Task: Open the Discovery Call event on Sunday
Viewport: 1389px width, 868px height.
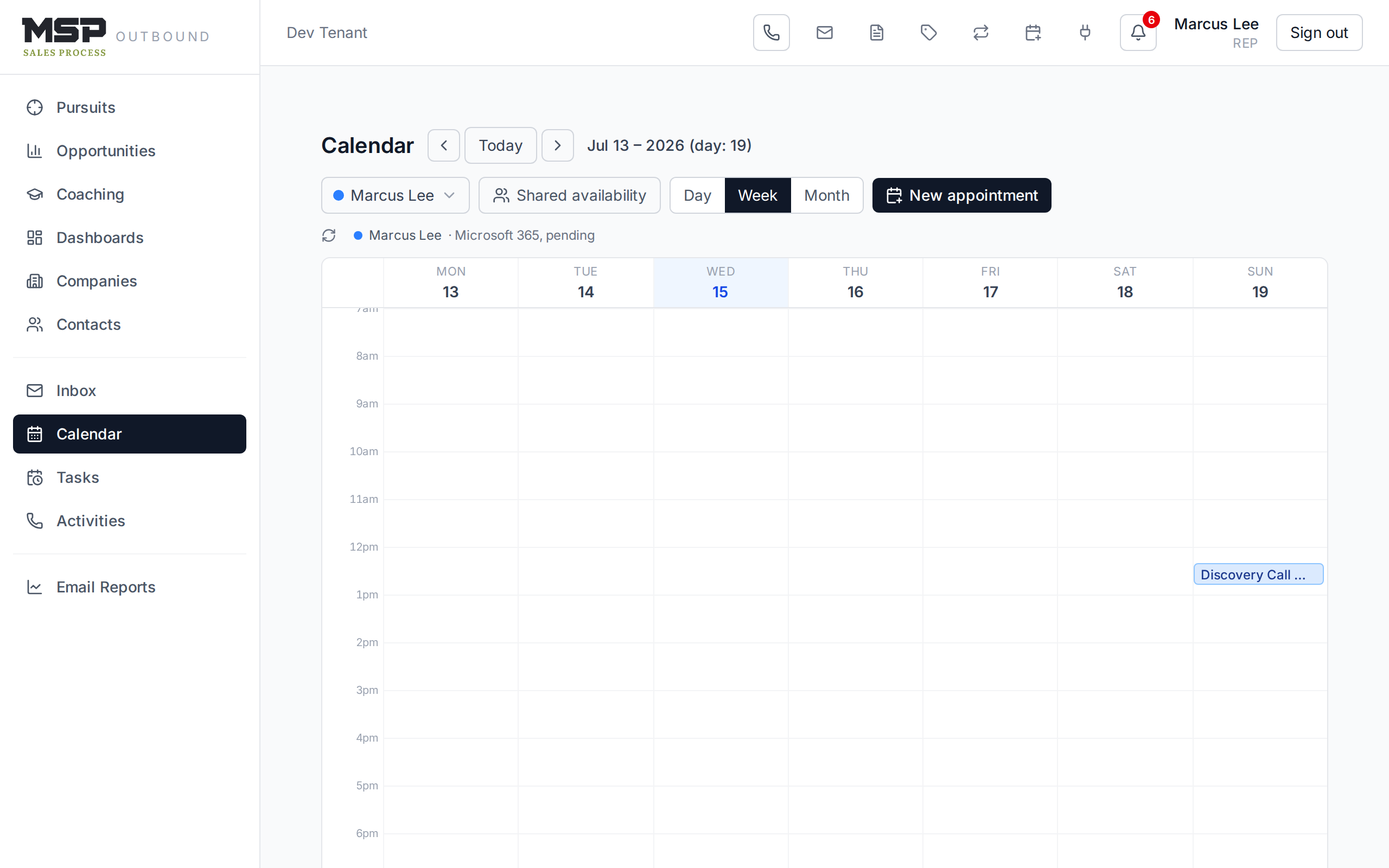Action: tap(1259, 574)
